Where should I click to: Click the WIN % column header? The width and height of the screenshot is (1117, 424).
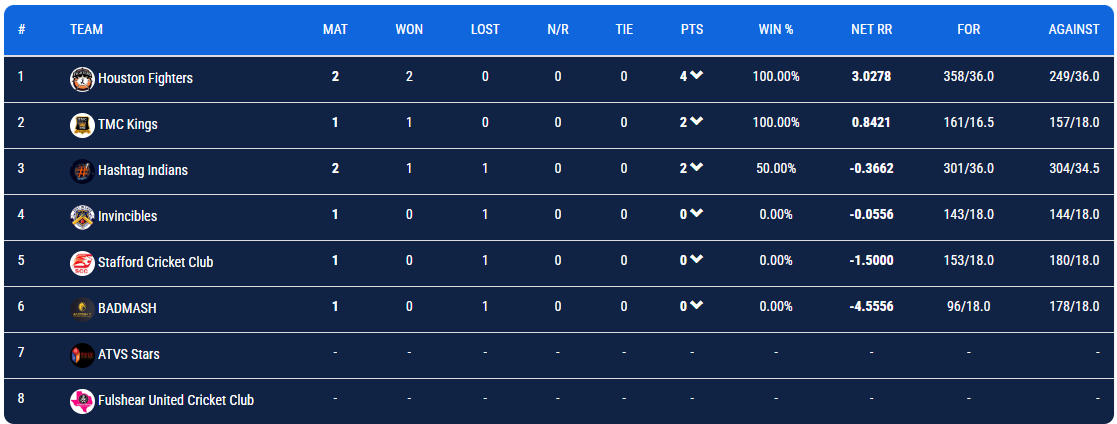coord(776,30)
